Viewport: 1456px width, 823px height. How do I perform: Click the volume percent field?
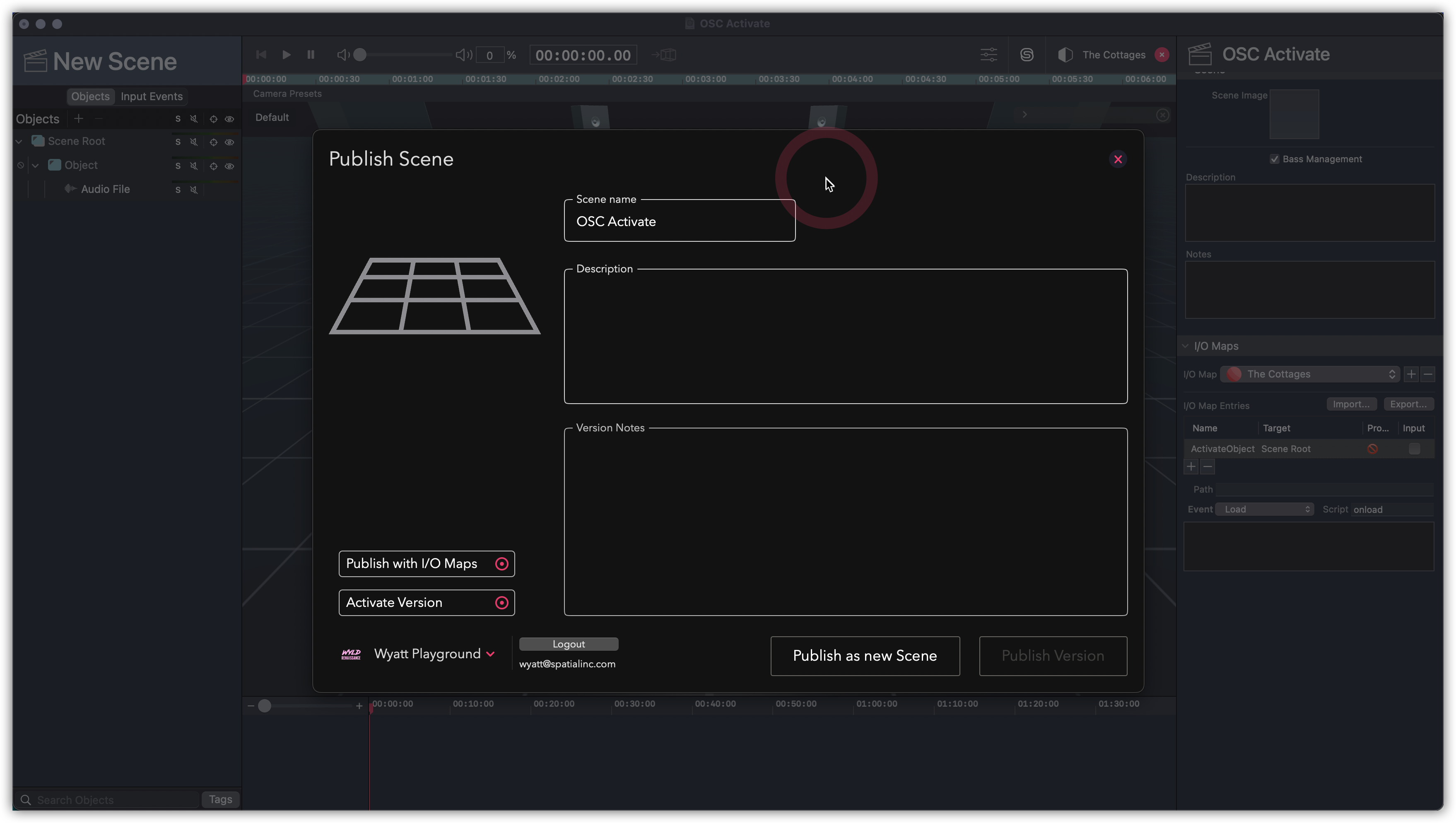pyautogui.click(x=489, y=55)
